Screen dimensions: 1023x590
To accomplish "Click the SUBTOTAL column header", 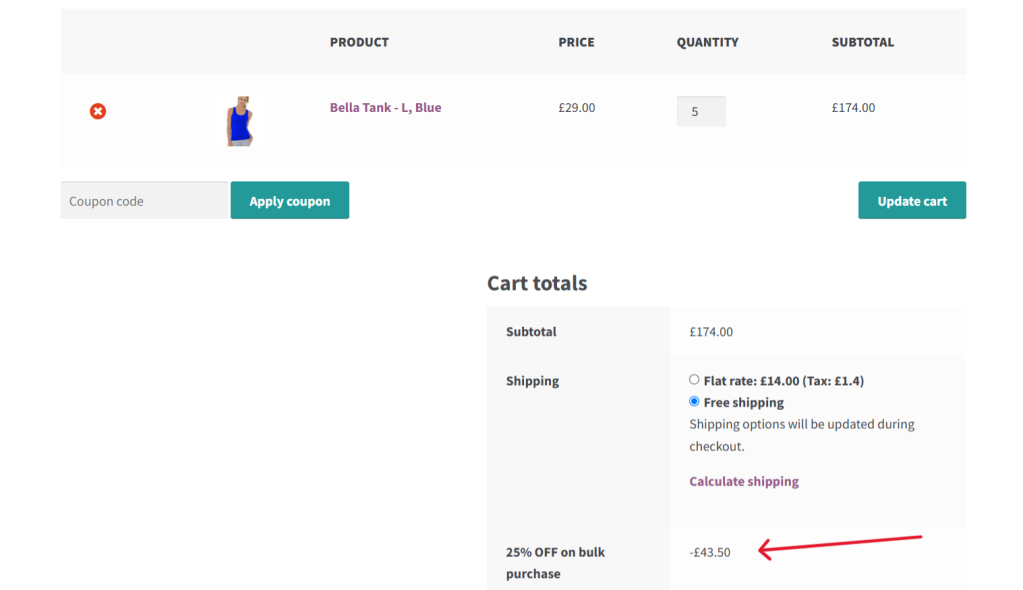I will 863,42.
